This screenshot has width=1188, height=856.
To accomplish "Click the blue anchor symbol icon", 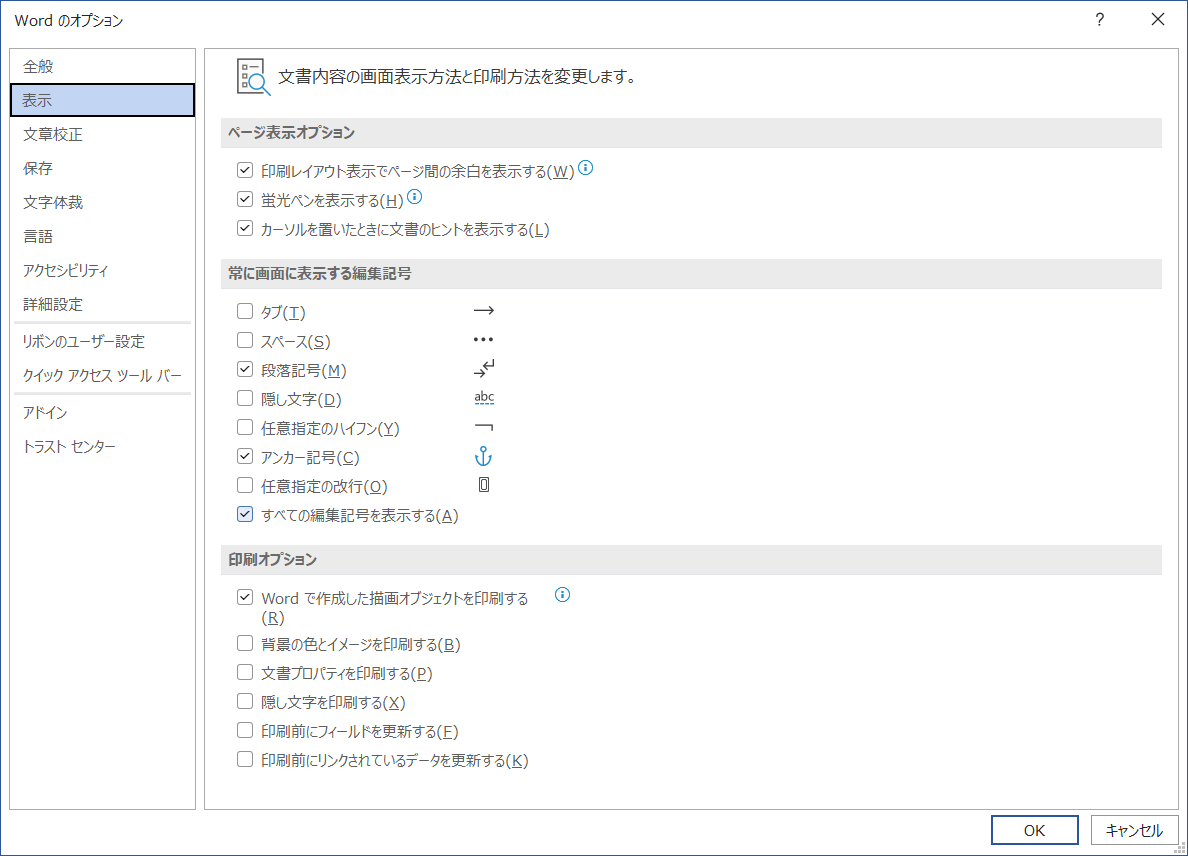I will [483, 456].
